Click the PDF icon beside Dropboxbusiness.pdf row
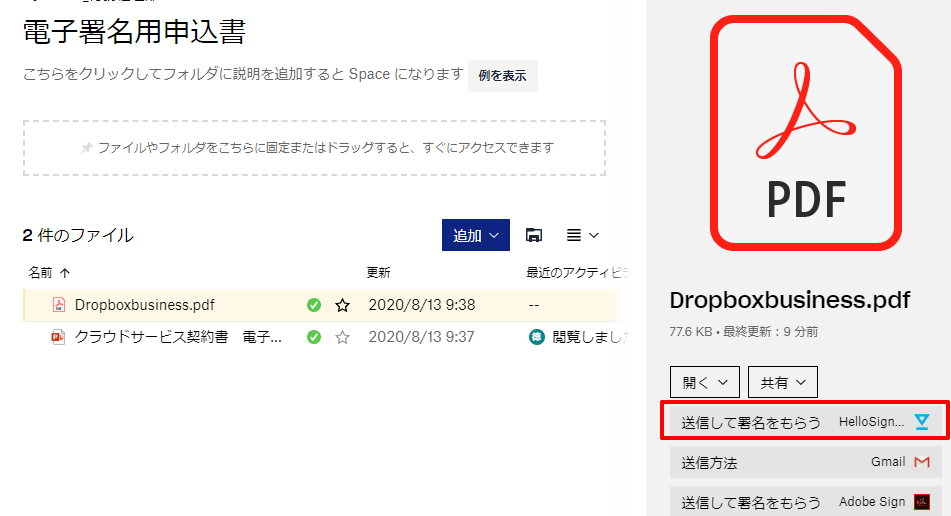 pyautogui.click(x=59, y=304)
